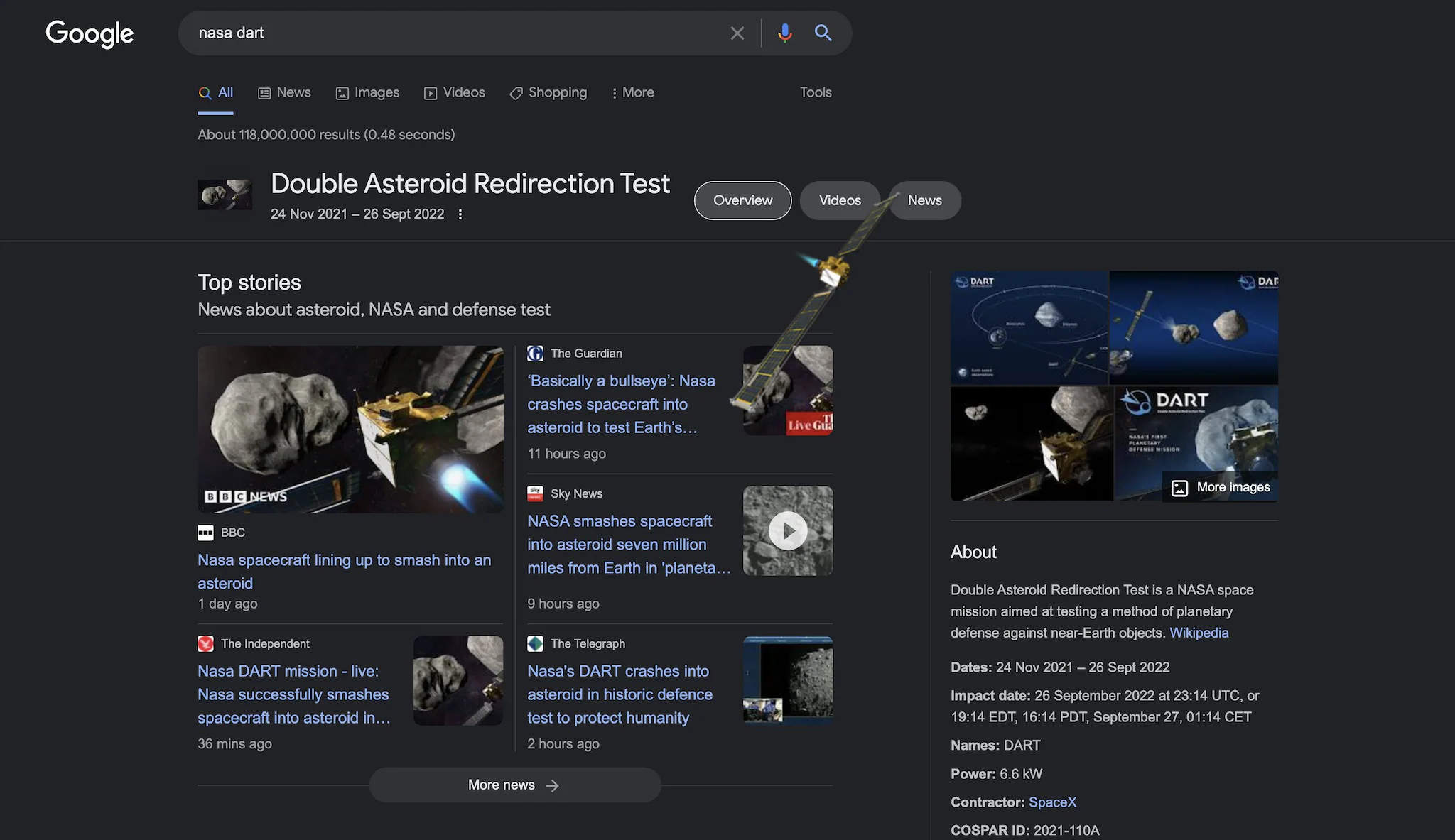This screenshot has height=840, width=1455.
Task: Click the More images button
Action: [1220, 488]
